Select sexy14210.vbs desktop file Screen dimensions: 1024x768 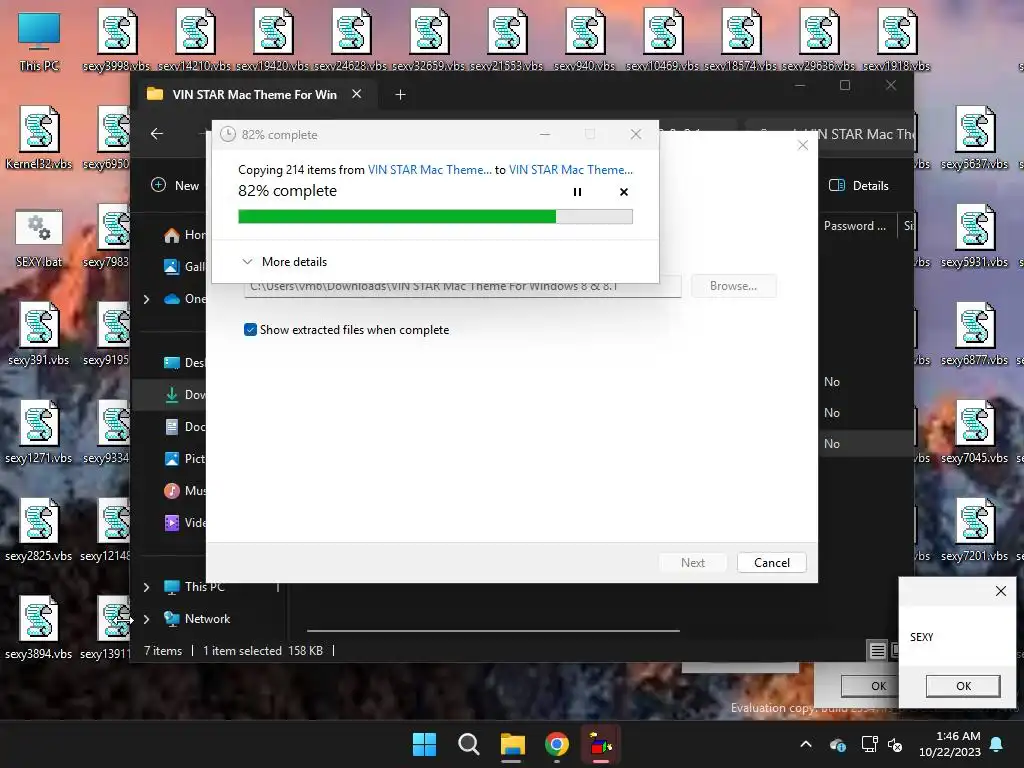tap(195, 39)
